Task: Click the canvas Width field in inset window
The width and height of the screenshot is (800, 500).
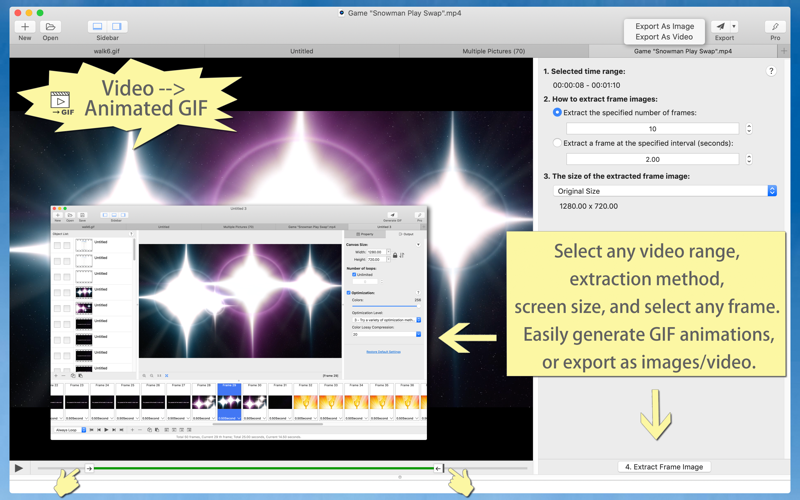Action: click(x=377, y=252)
